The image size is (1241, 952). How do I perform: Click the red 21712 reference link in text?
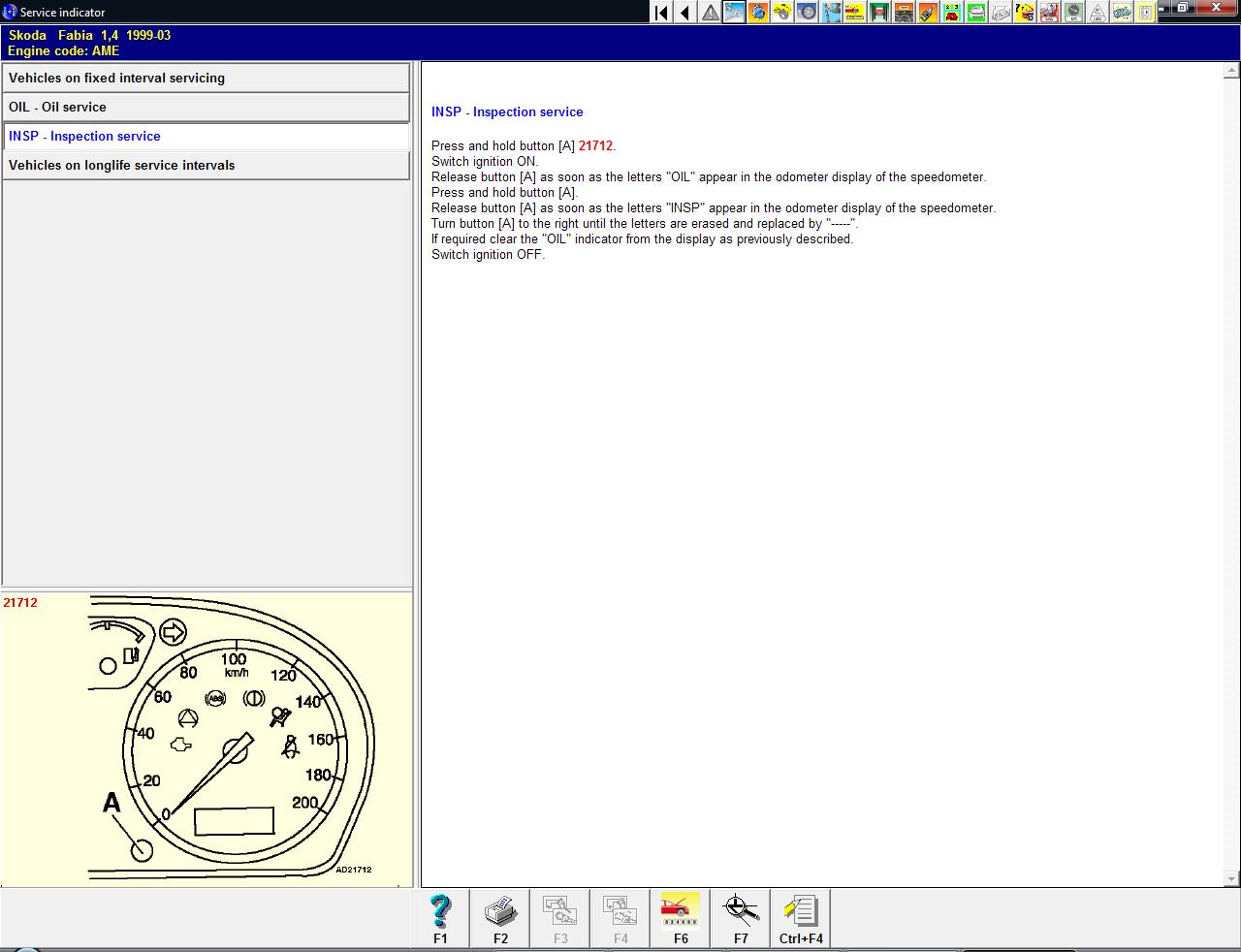(595, 145)
